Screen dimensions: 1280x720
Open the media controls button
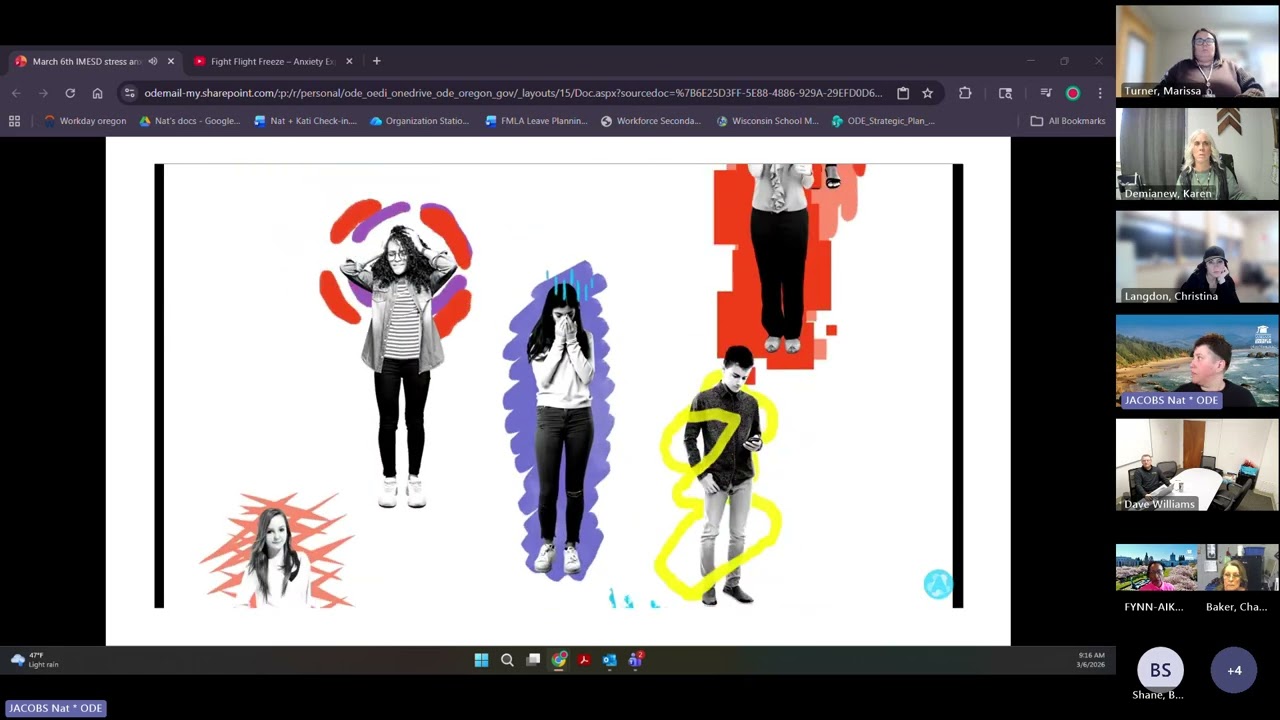point(1046,93)
